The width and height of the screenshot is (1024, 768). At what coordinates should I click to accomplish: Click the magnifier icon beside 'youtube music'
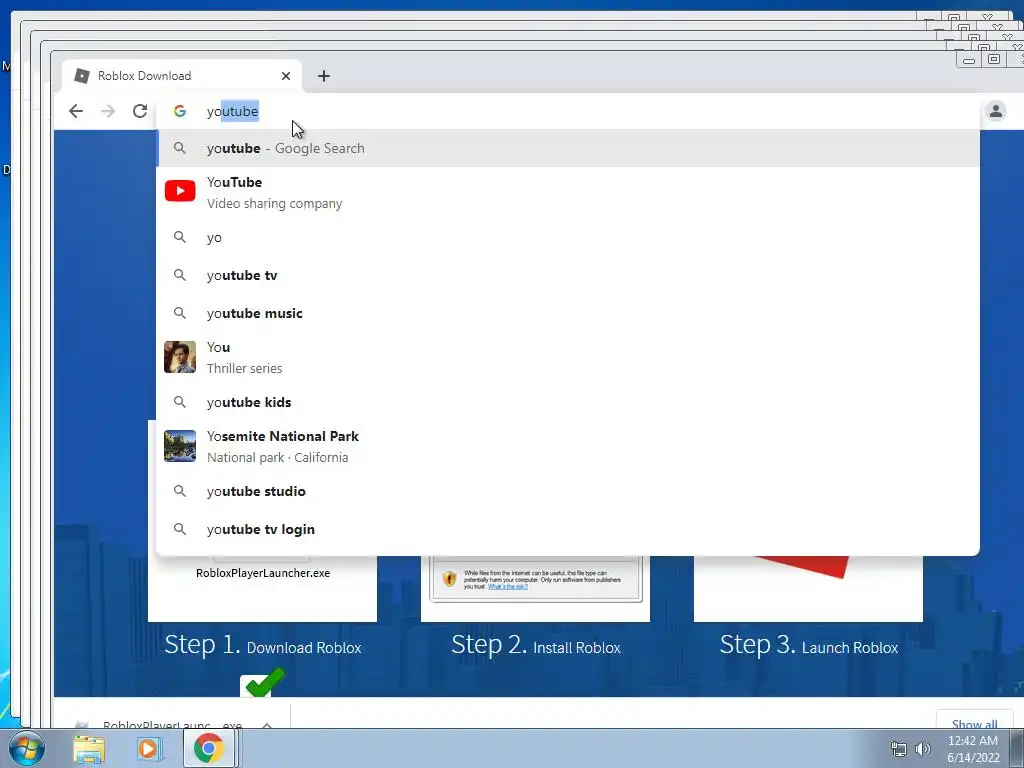(180, 313)
